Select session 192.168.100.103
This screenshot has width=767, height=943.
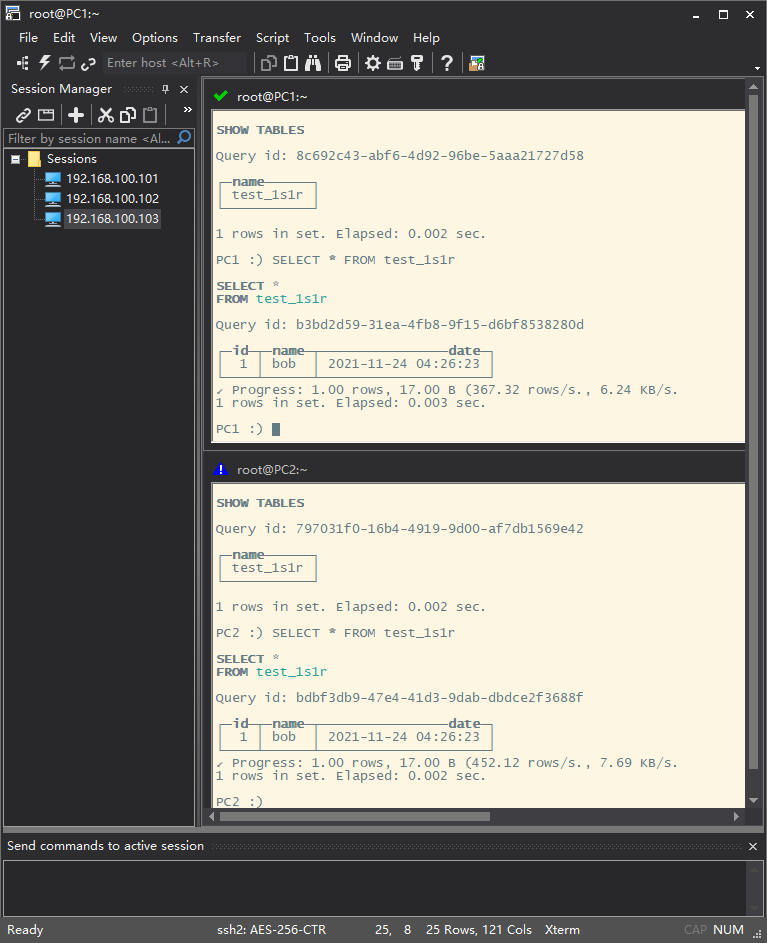pyautogui.click(x=112, y=218)
